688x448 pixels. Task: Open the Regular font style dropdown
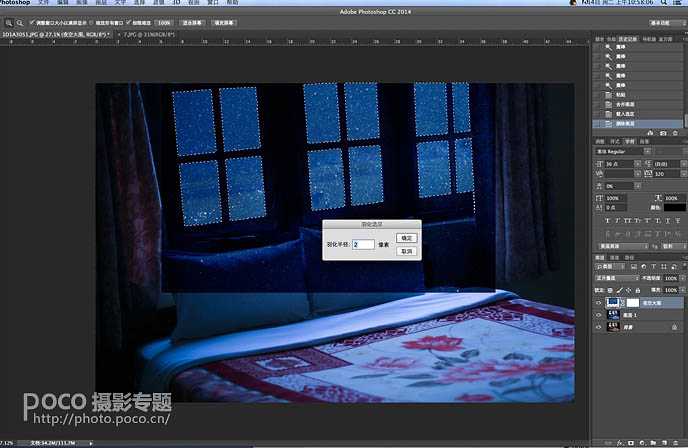[x=623, y=151]
